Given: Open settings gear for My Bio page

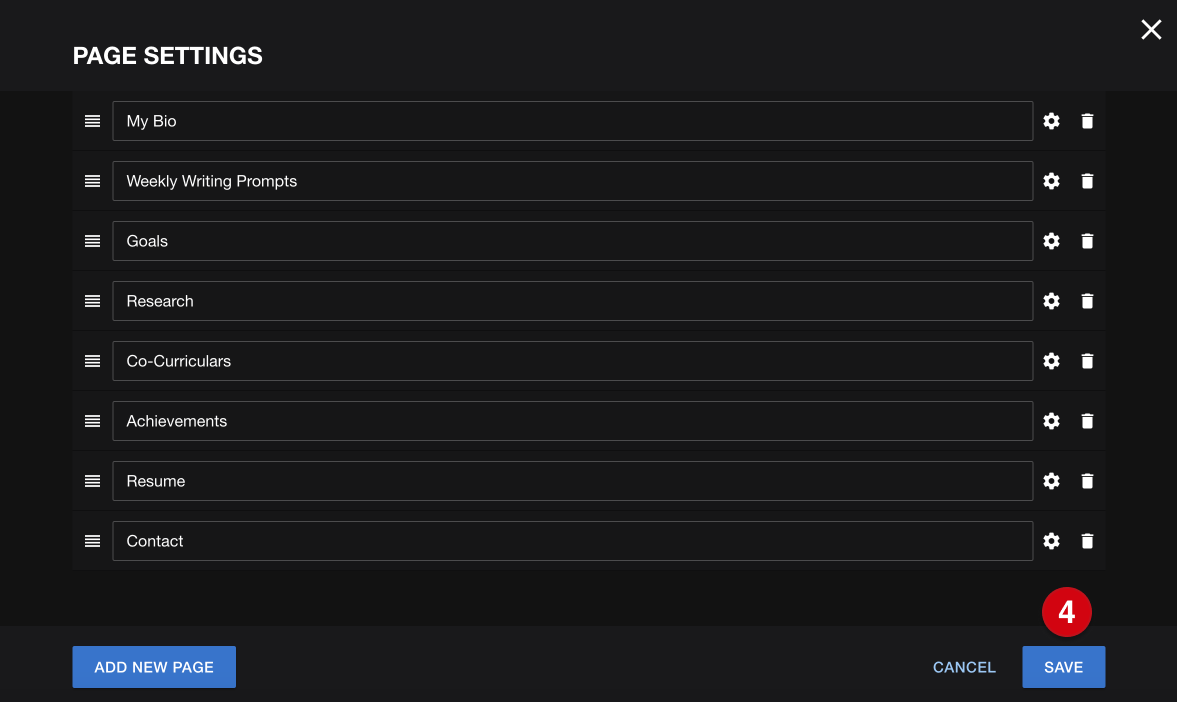Looking at the screenshot, I should [x=1051, y=121].
